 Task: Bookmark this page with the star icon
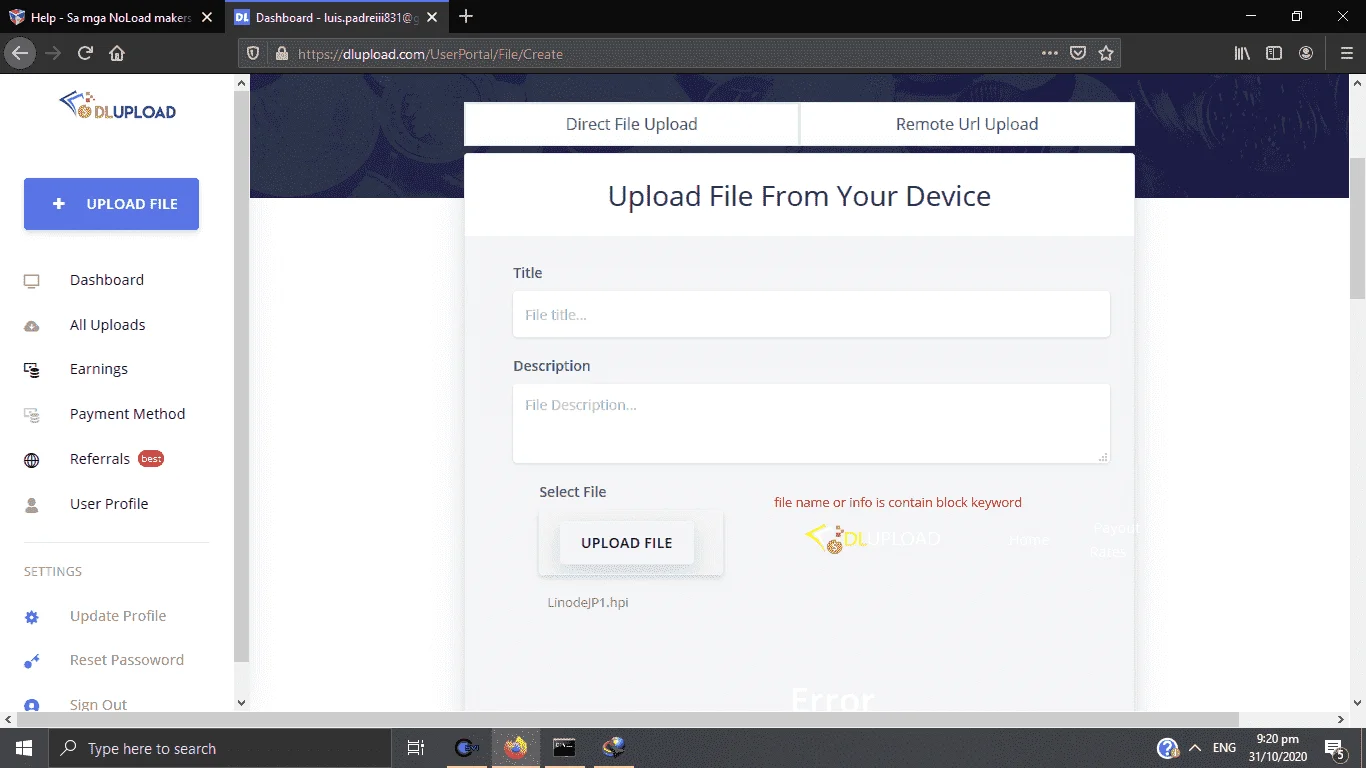[x=1106, y=54]
